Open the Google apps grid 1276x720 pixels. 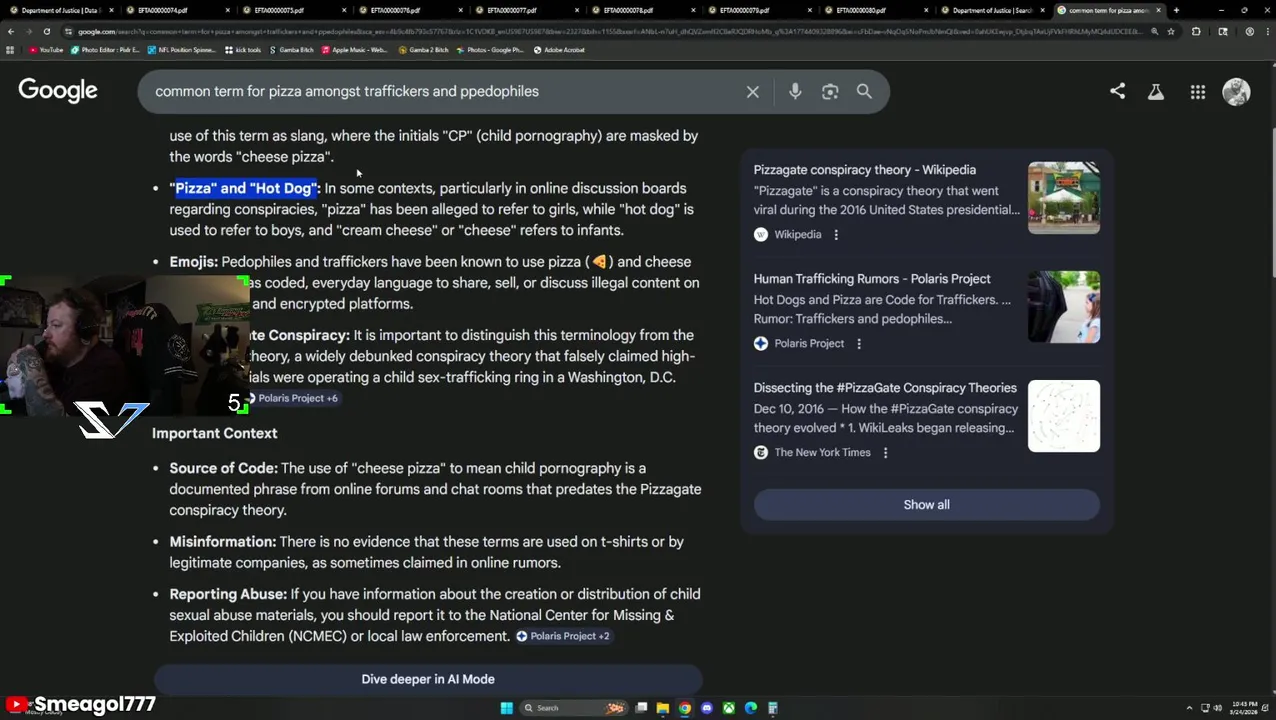(x=1197, y=92)
